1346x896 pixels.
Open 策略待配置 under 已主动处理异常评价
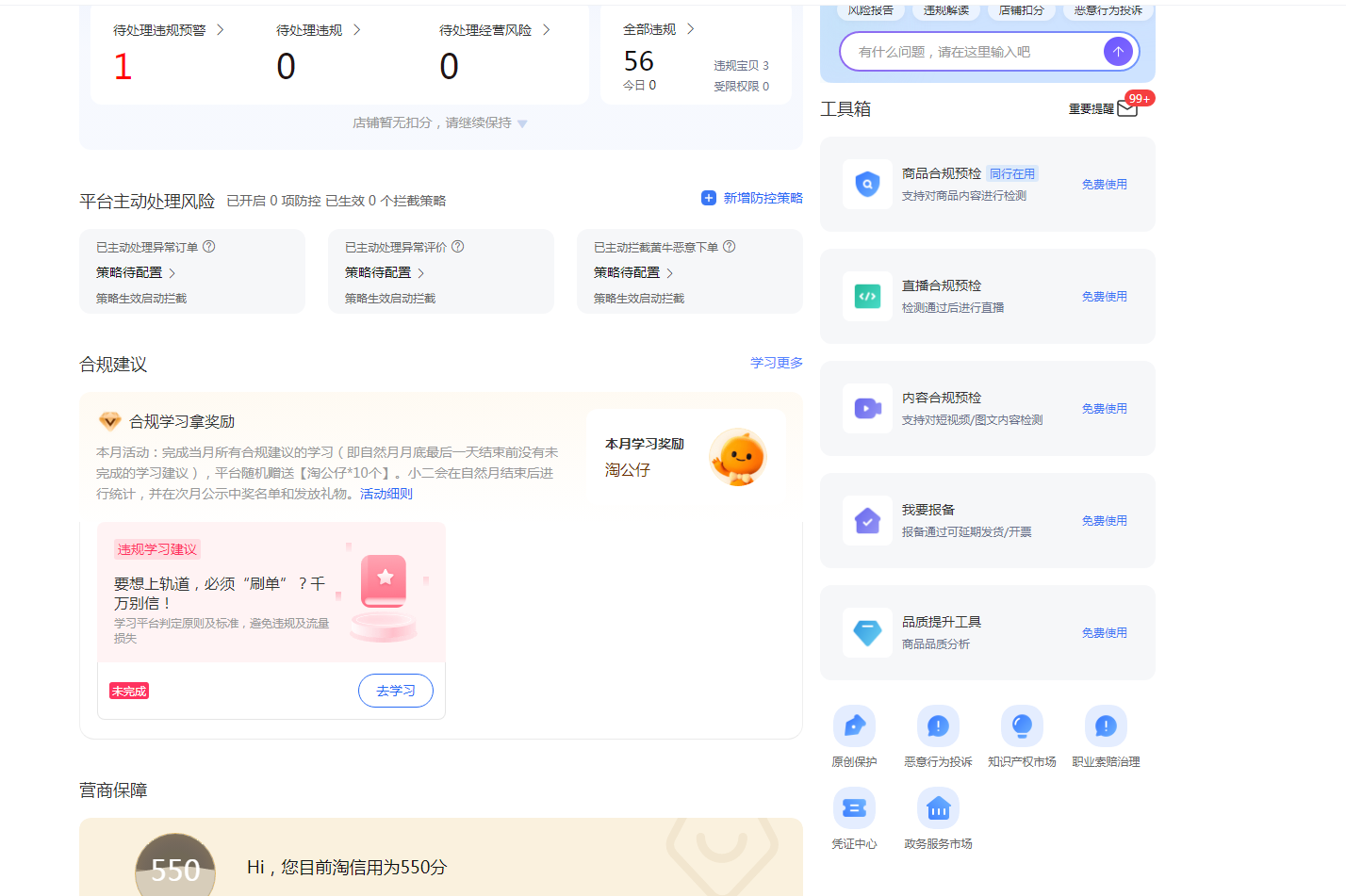click(x=385, y=273)
